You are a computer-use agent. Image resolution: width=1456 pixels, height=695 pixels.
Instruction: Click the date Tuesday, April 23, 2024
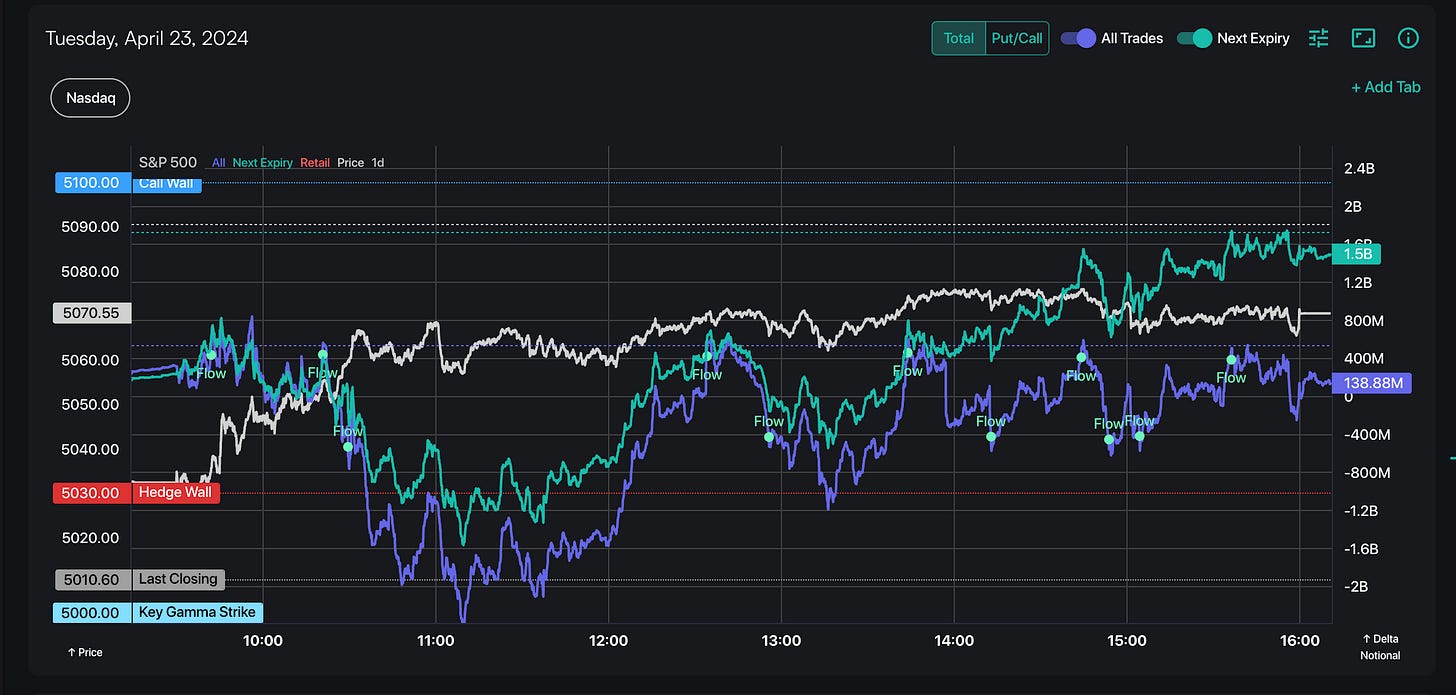[x=147, y=38]
